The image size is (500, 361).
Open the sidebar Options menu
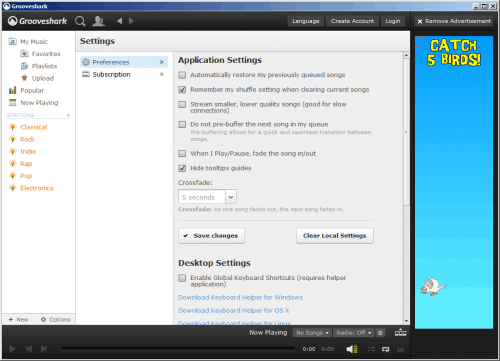pos(56,319)
